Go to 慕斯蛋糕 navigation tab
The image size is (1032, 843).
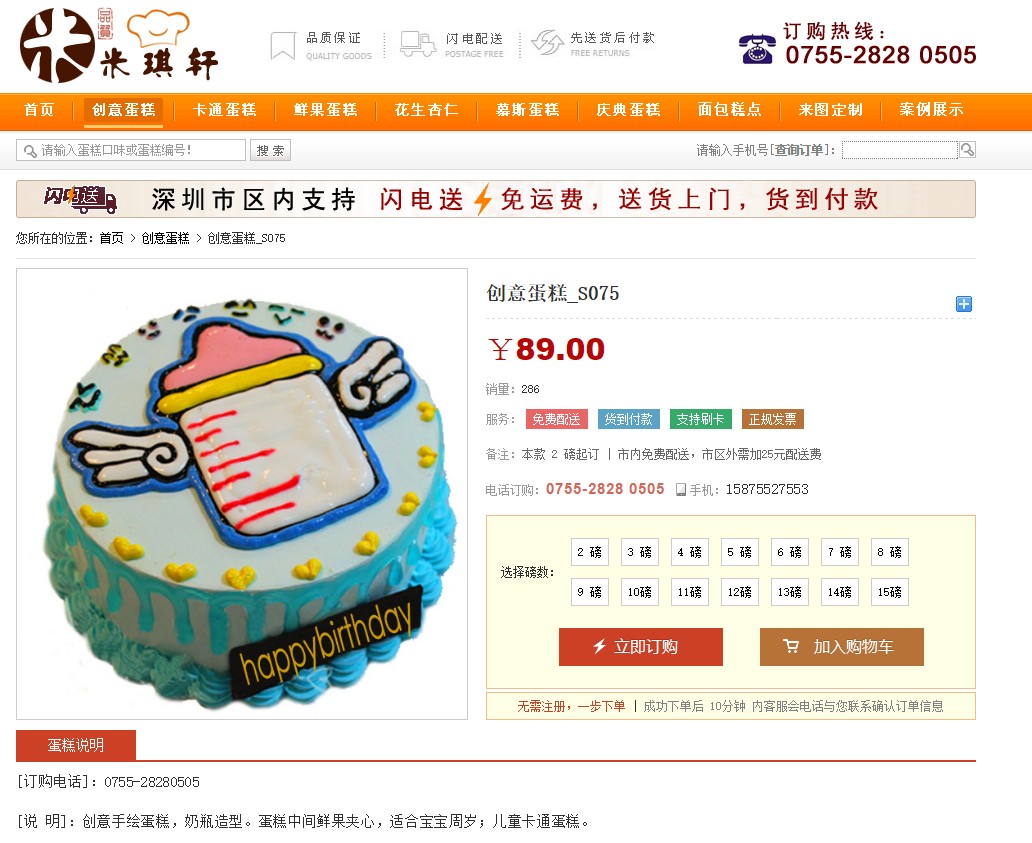527,110
